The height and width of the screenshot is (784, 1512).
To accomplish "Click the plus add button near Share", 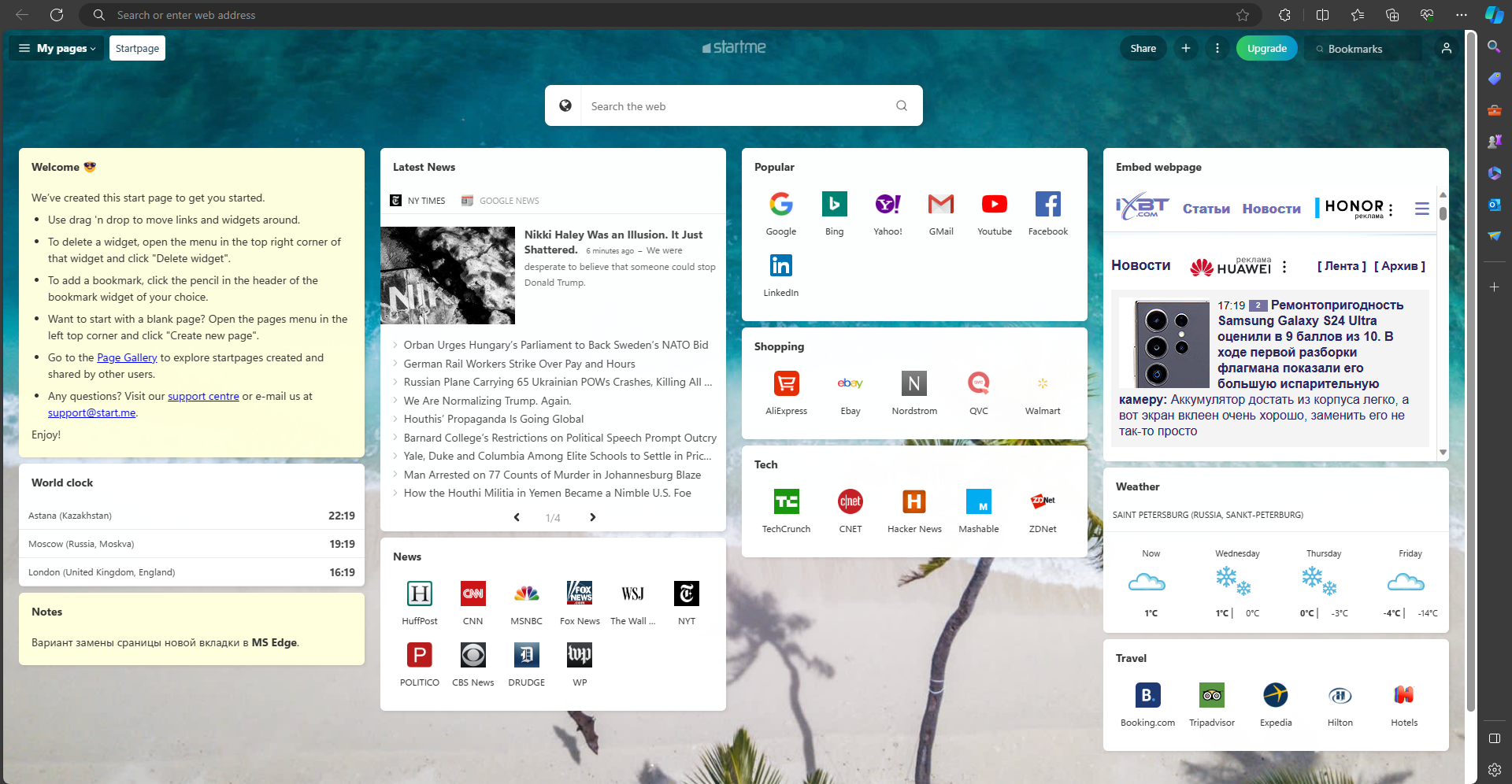I will tap(1186, 48).
